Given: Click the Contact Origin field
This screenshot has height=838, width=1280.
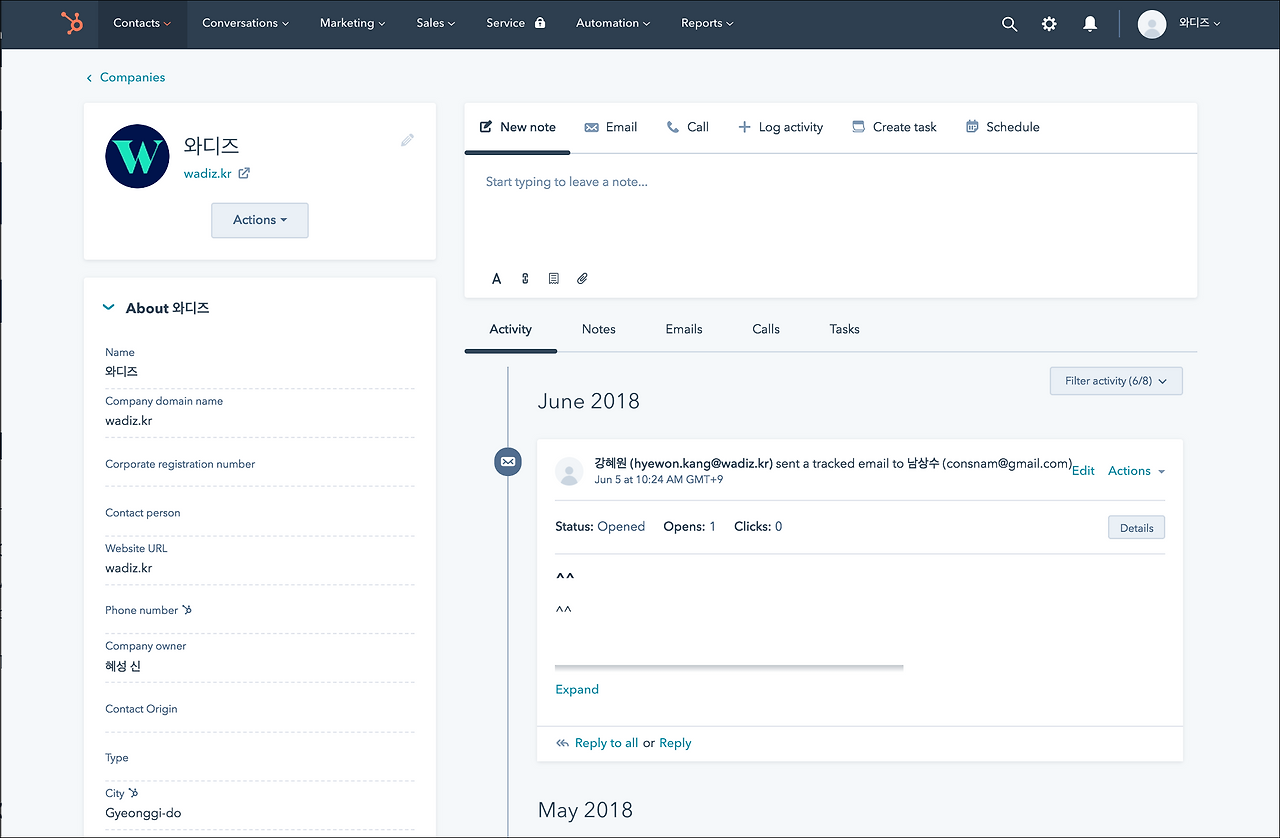Looking at the screenshot, I should click(260, 709).
